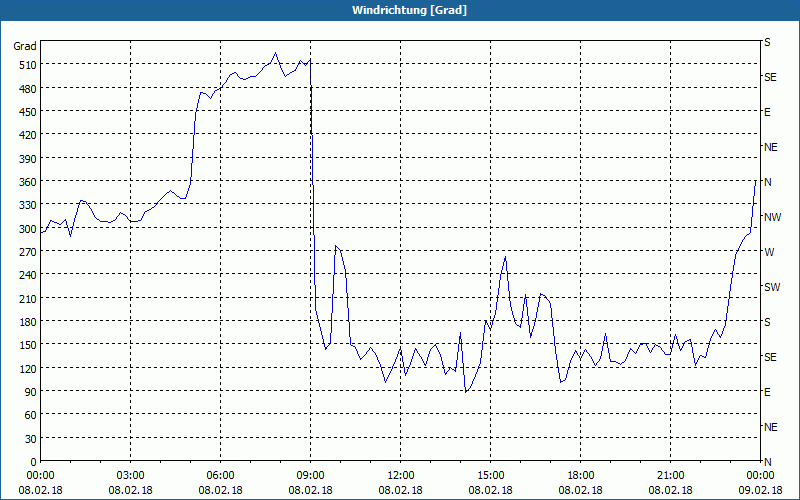Click the 'Windrichtung [Grad]' chart title
The width and height of the screenshot is (800, 500).
pyautogui.click(x=409, y=10)
